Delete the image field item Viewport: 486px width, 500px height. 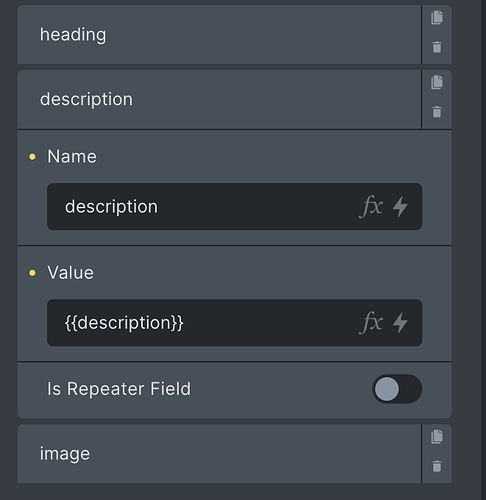437,466
